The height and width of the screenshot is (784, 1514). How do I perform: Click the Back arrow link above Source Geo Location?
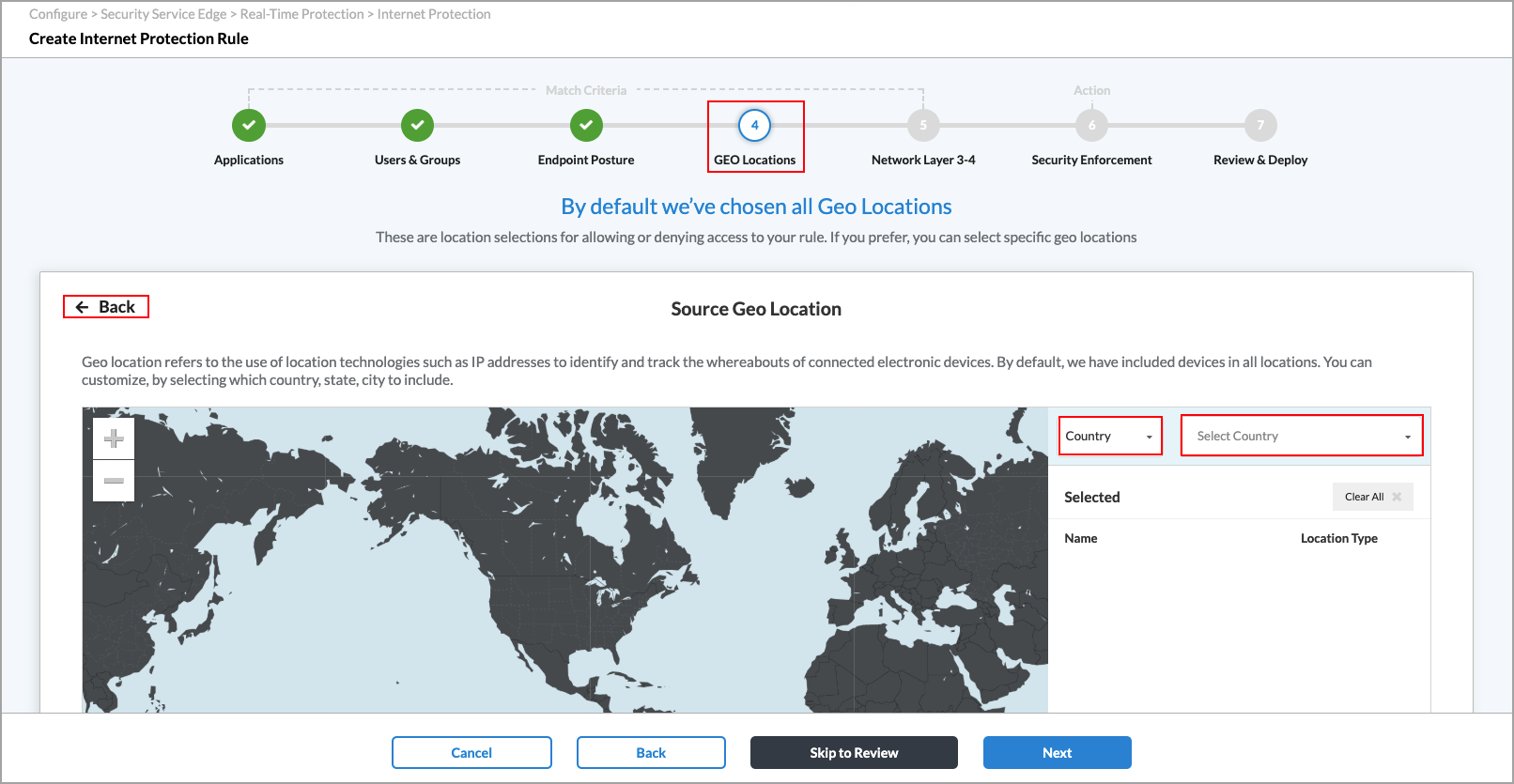click(105, 307)
